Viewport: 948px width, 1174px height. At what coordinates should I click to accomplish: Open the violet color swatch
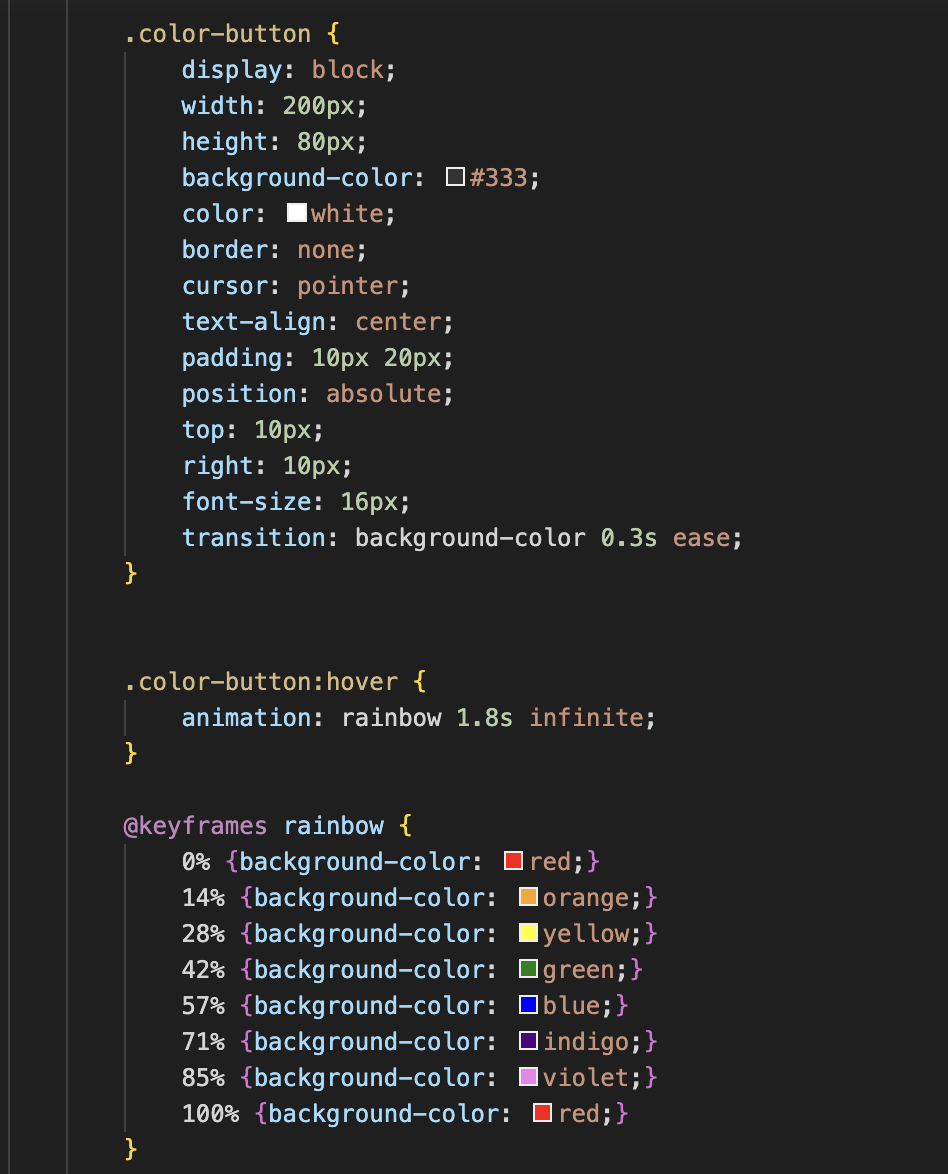tap(529, 1078)
